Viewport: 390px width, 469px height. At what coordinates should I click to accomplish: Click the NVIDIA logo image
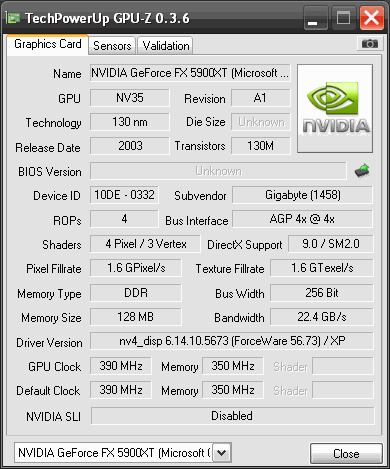tap(335, 109)
